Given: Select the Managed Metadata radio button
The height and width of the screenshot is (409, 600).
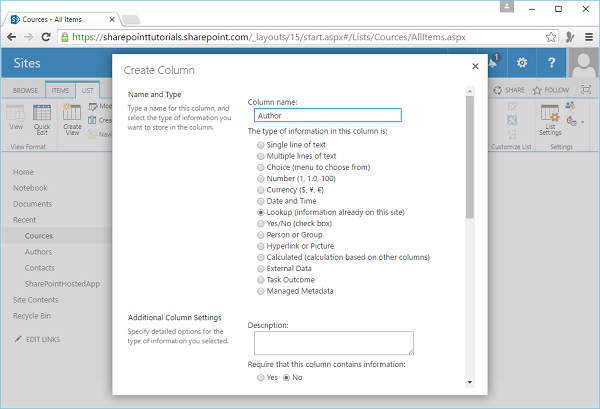Looking at the screenshot, I should 261,291.
